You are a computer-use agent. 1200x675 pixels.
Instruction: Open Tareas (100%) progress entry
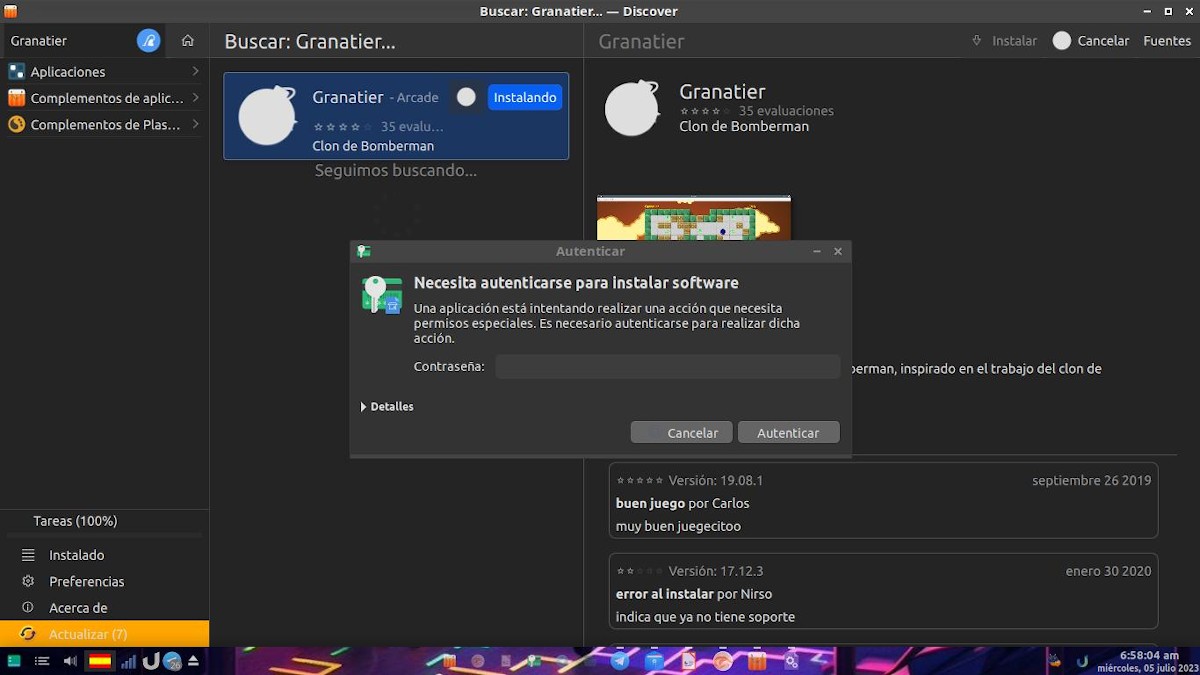pos(104,521)
